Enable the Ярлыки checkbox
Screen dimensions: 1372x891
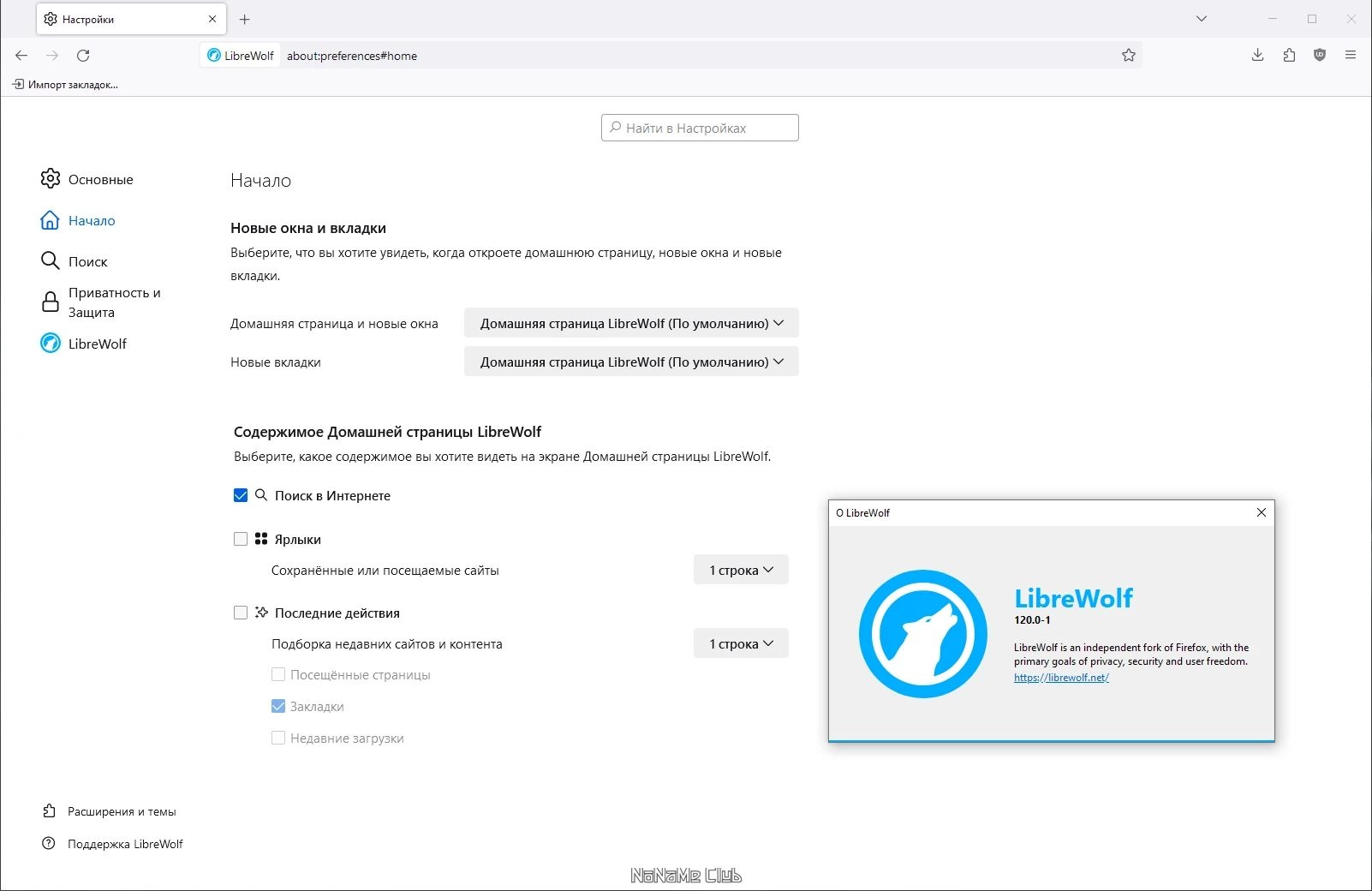(x=241, y=539)
